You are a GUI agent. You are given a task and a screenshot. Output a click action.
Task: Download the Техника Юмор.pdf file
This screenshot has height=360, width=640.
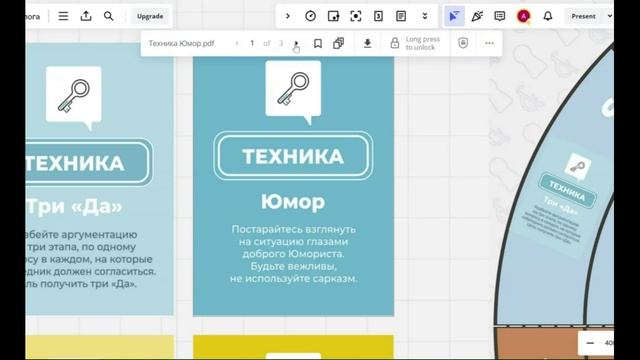point(367,43)
